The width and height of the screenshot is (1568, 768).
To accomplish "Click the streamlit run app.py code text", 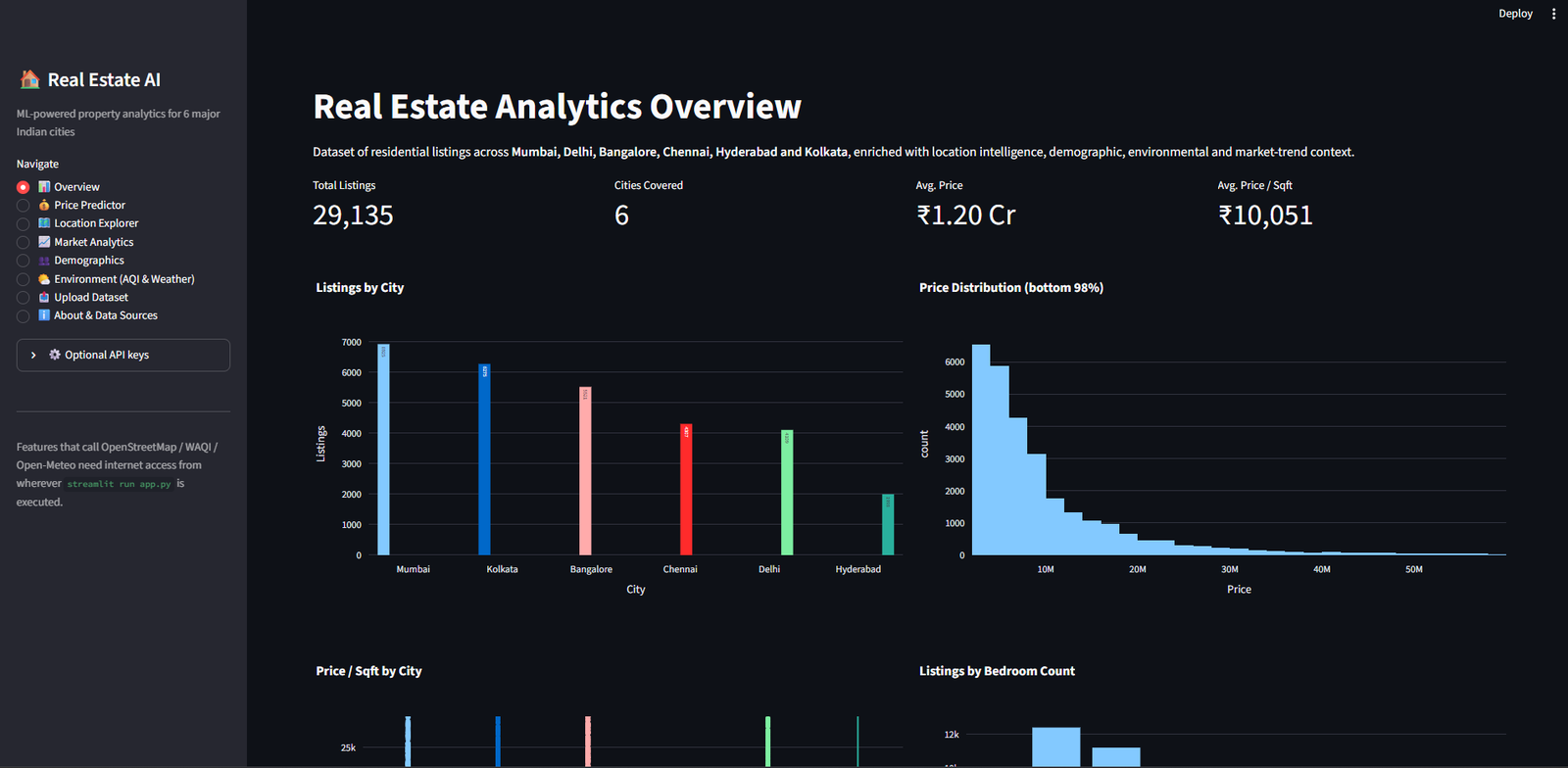I will point(119,484).
